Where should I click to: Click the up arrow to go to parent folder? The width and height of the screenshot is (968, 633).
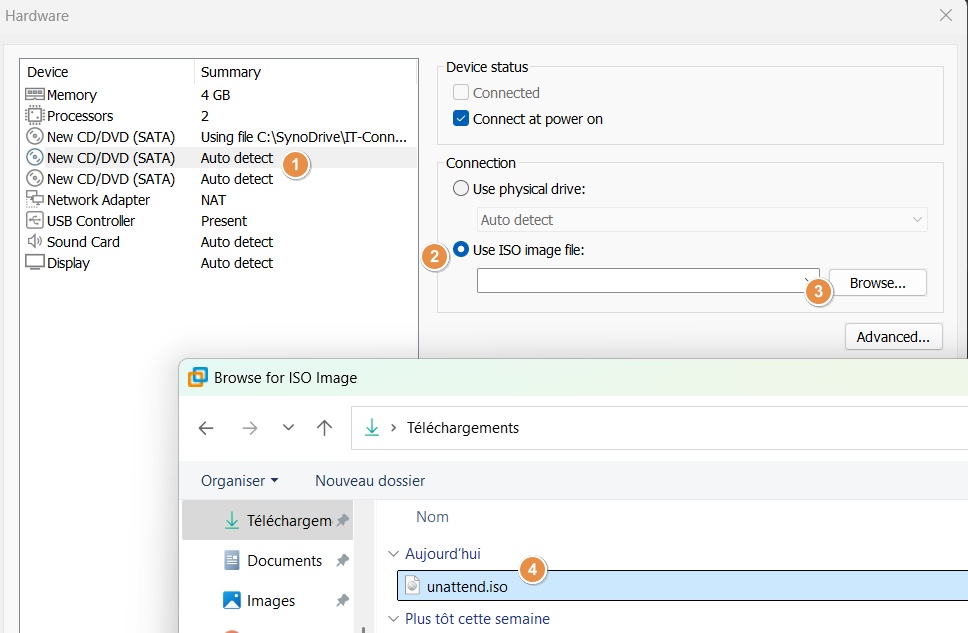[x=323, y=427]
